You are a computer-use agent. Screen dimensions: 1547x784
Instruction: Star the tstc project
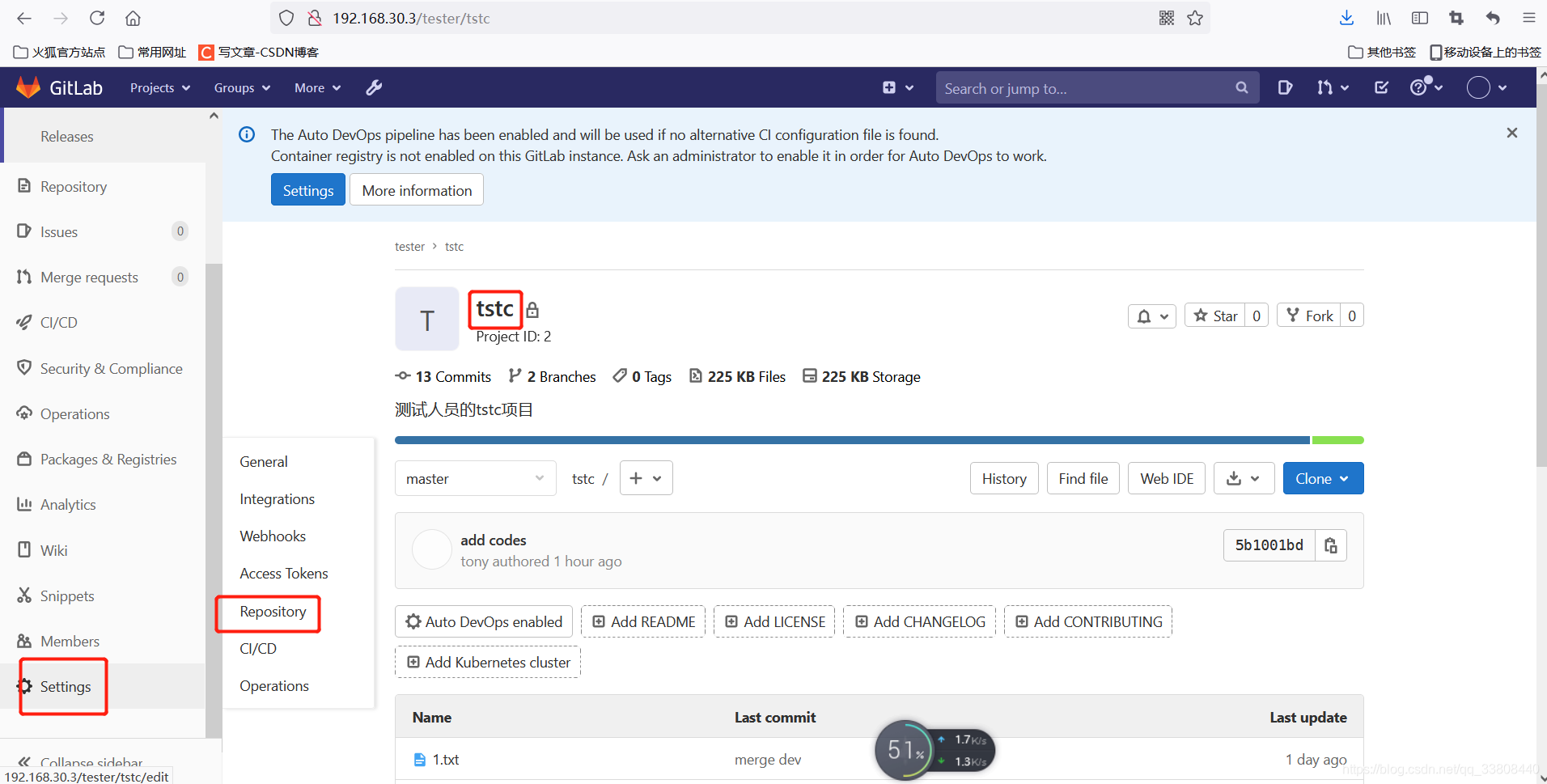pyautogui.click(x=1216, y=316)
